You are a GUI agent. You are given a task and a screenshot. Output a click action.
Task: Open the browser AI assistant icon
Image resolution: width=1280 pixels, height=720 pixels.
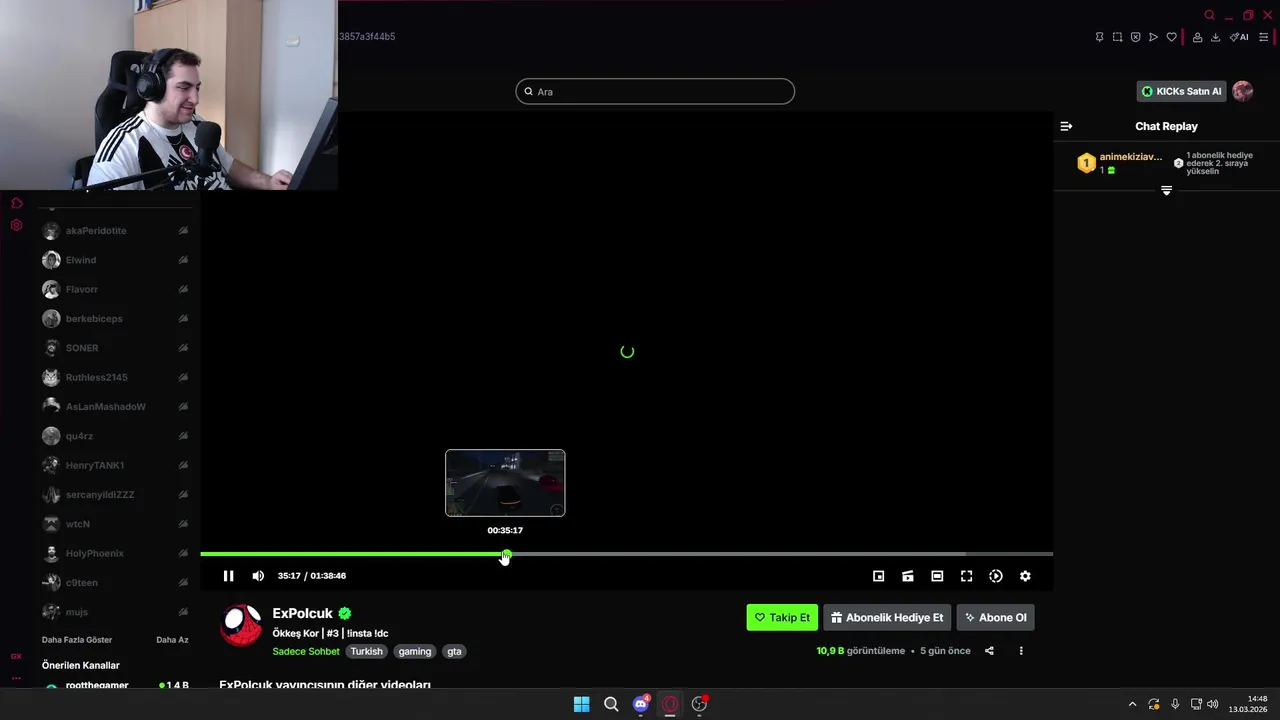tap(1239, 37)
